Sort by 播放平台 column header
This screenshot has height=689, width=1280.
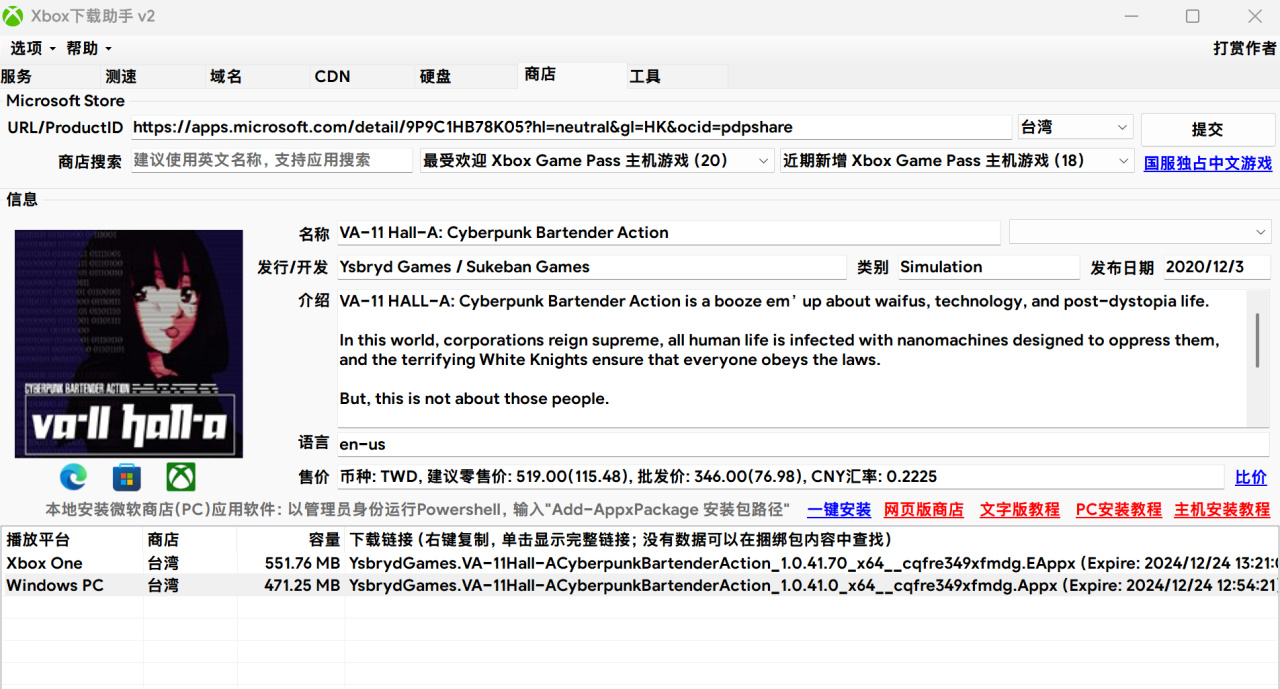tap(71, 540)
